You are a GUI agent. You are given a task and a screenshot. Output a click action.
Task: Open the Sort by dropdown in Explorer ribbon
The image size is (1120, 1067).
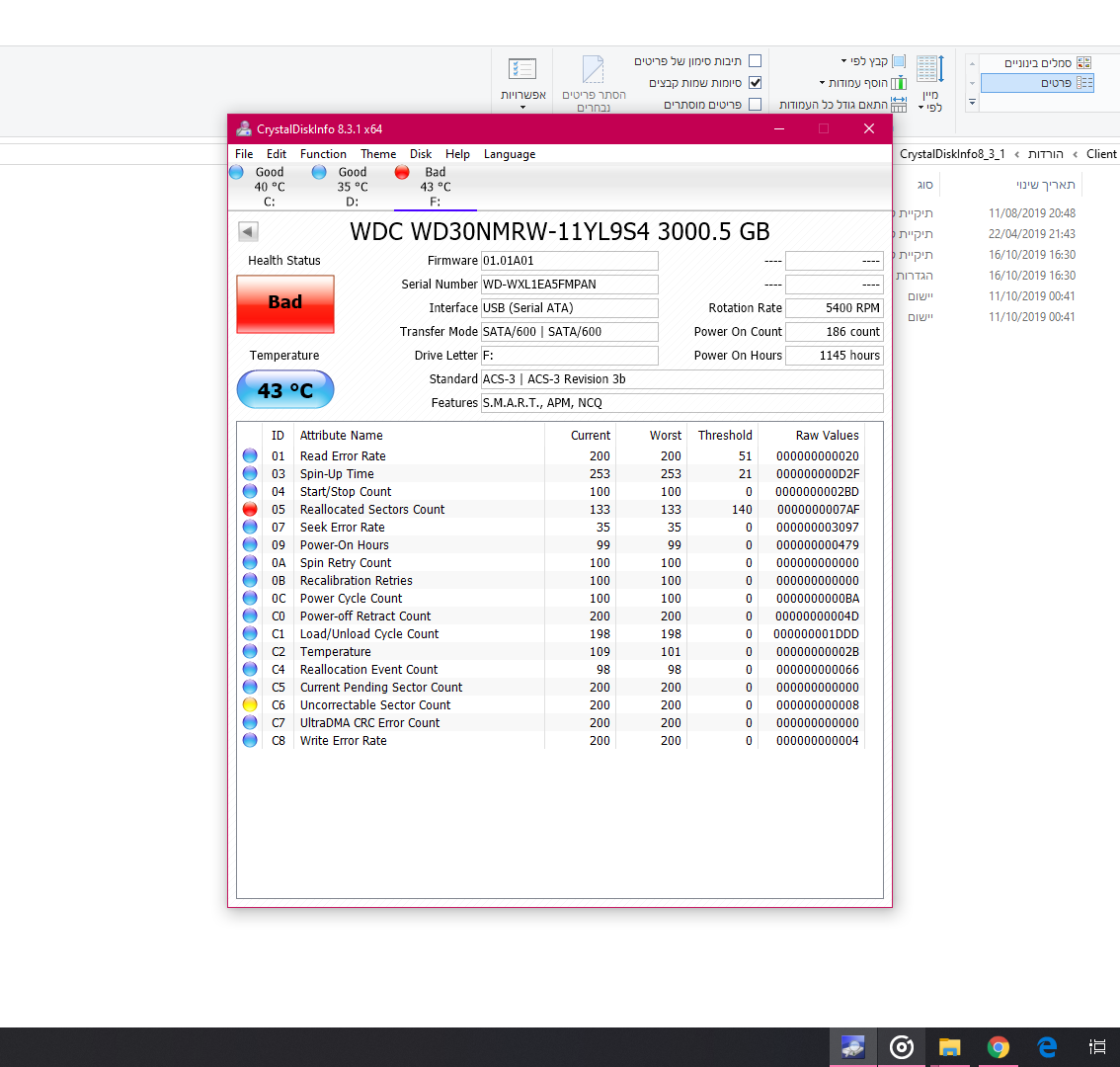pos(930,84)
